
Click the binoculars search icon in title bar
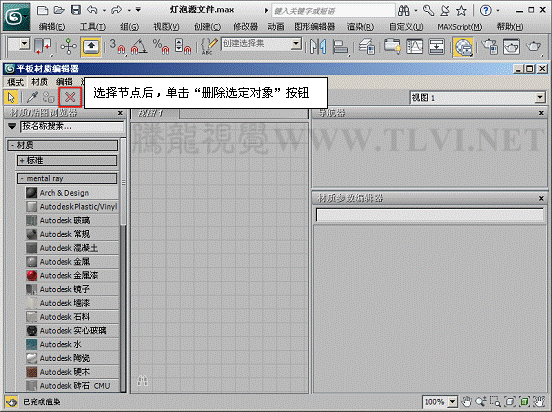tap(404, 11)
